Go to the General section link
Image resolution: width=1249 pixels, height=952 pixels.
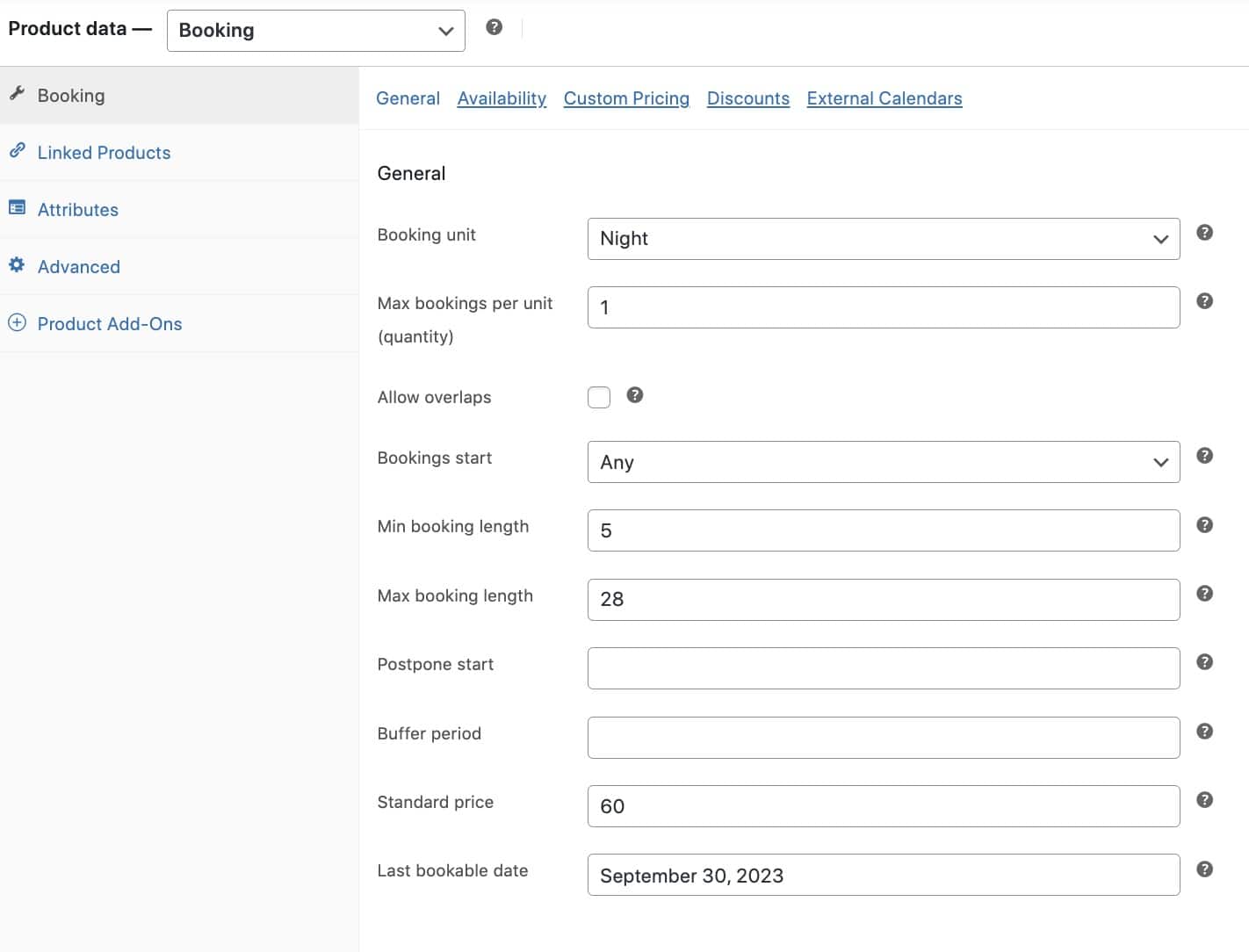coord(408,98)
